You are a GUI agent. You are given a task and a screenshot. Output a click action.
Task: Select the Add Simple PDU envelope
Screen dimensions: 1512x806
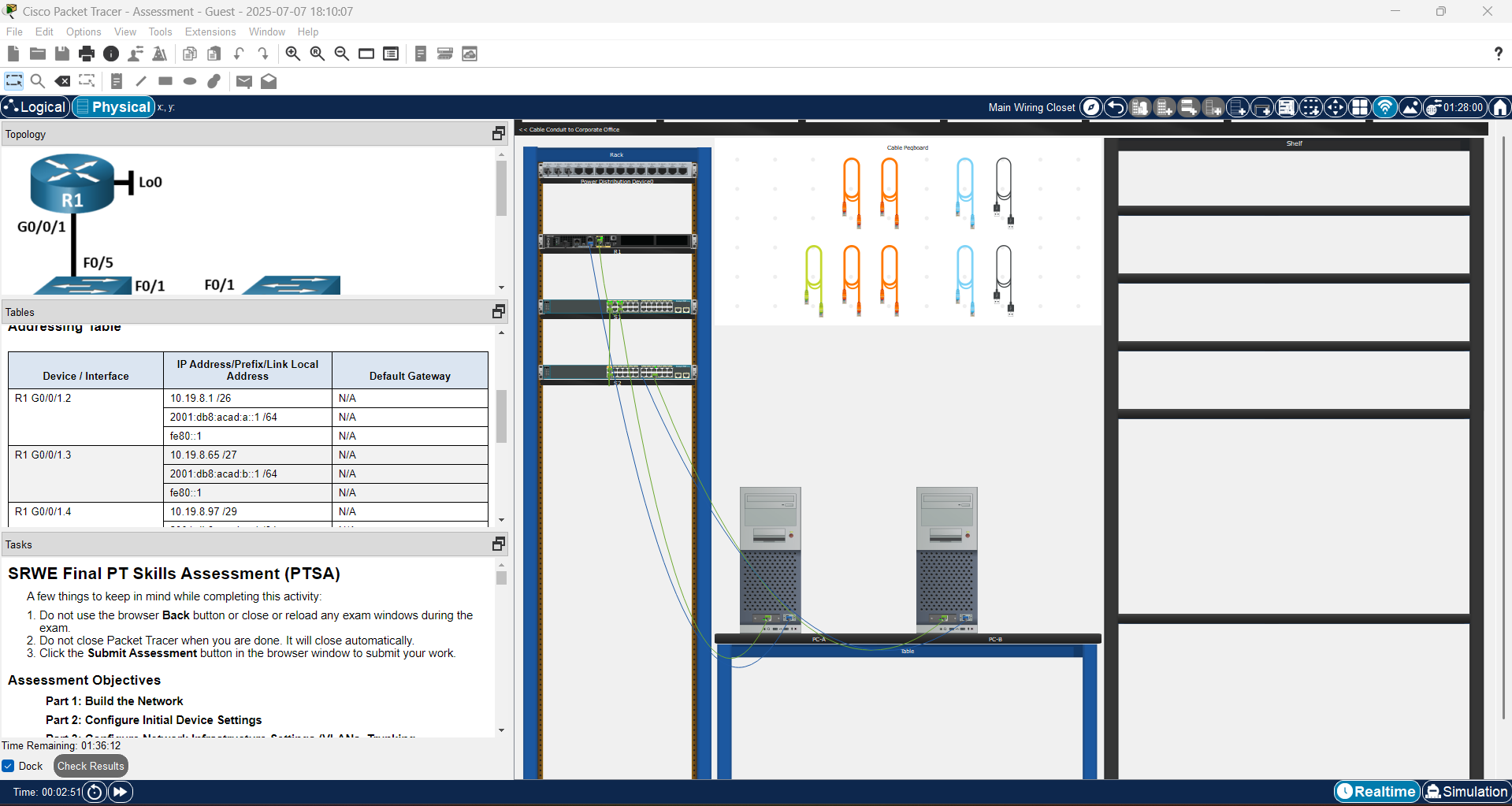(x=244, y=81)
